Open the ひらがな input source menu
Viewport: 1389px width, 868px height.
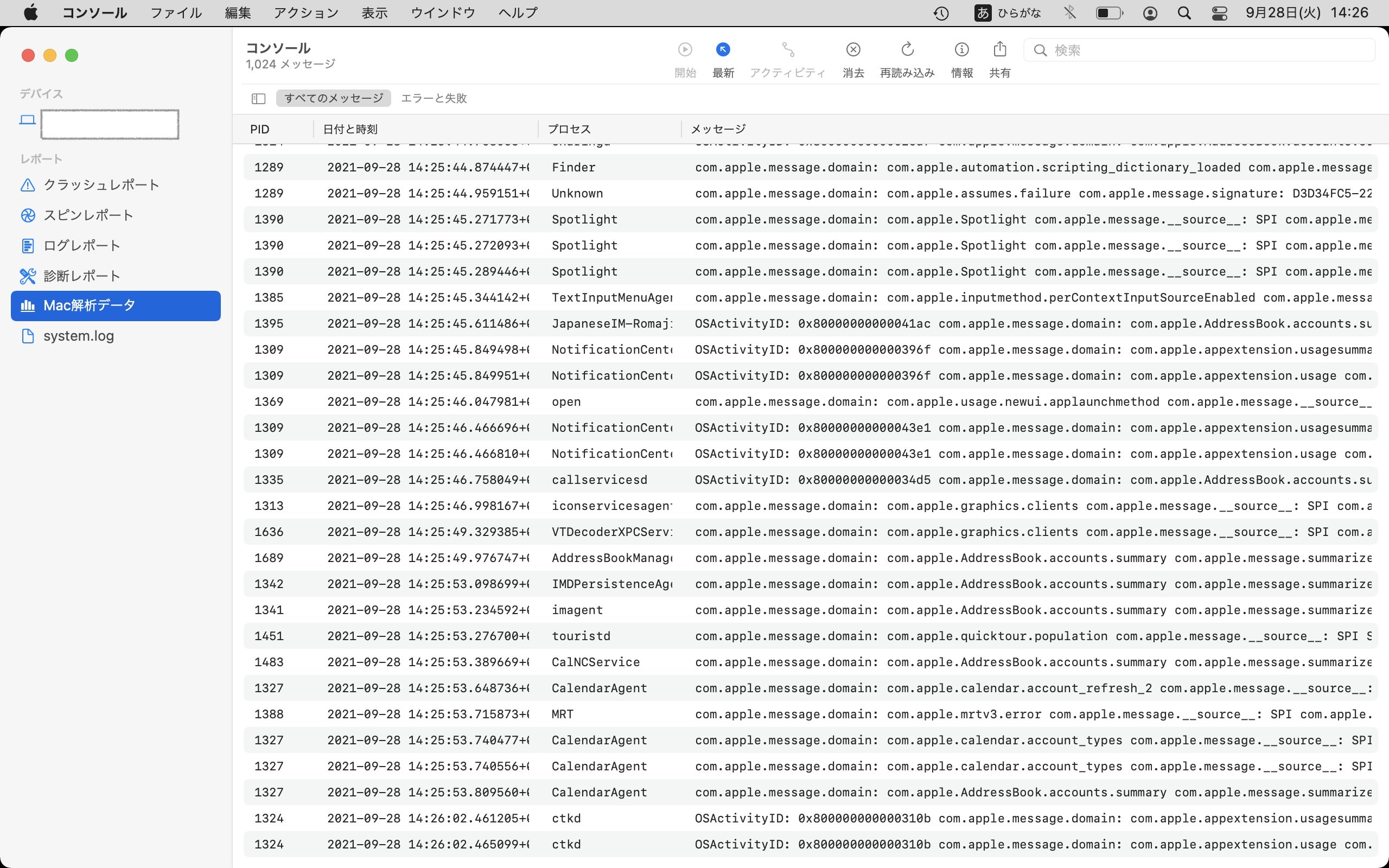pyautogui.click(x=1008, y=12)
